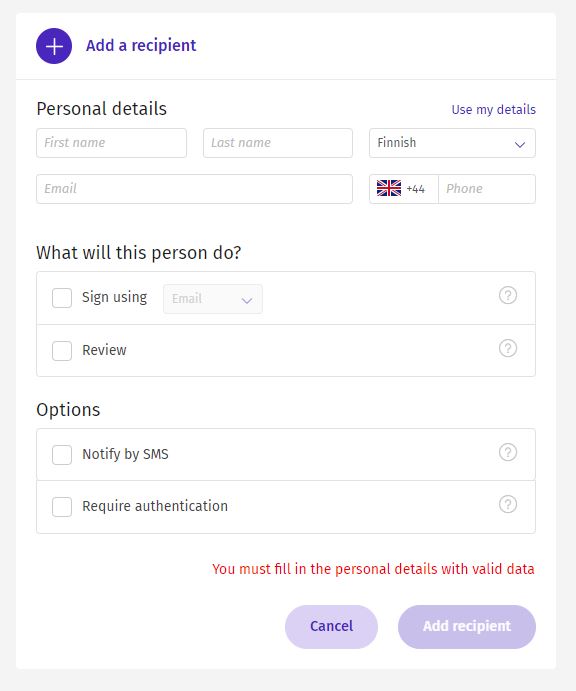The image size is (576, 691).
Task: Focus the First name field
Action: 111,143
